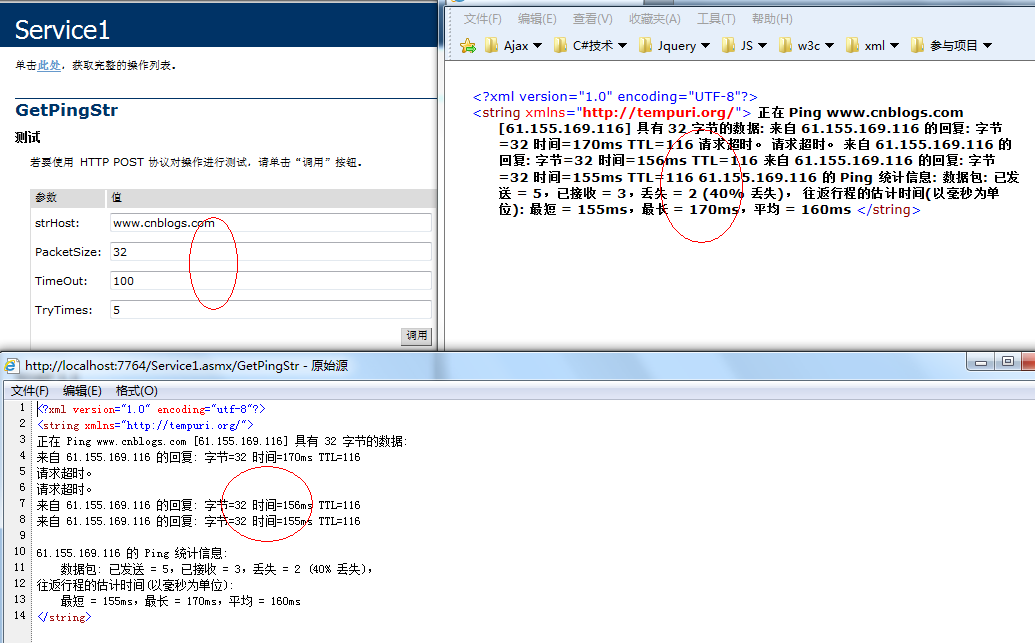This screenshot has height=643, width=1035.
Task: Select source line 5 请求超时 text
Action: 65,473
